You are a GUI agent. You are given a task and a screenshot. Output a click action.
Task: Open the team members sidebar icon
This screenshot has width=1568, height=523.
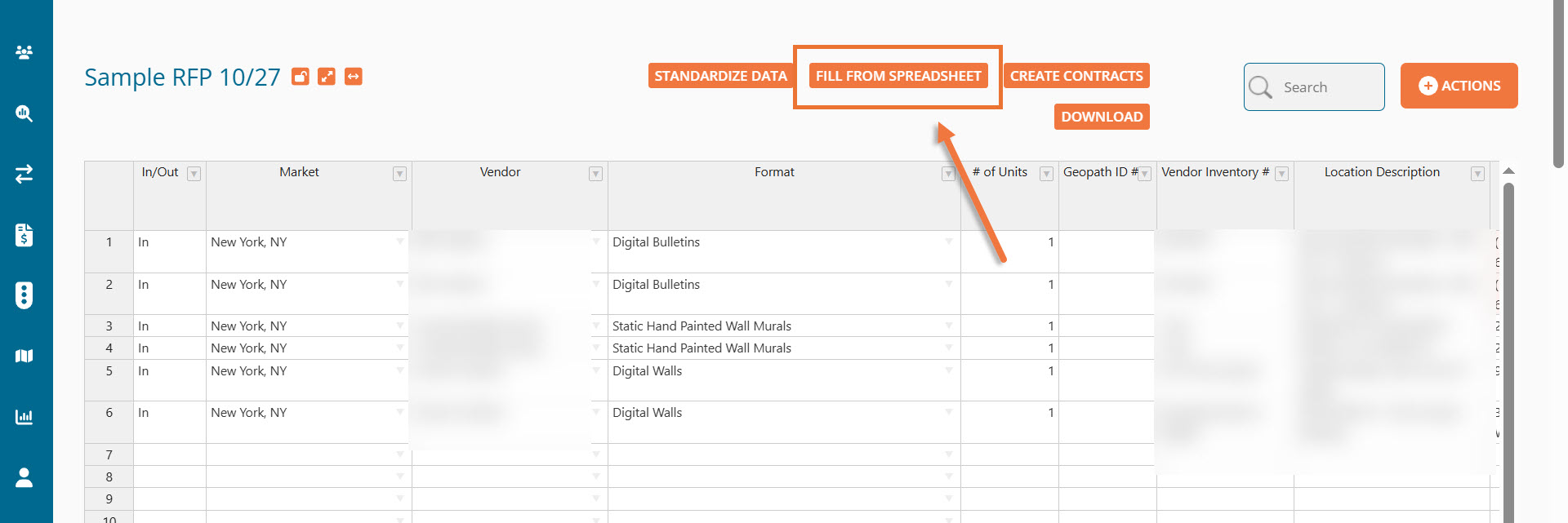click(24, 52)
